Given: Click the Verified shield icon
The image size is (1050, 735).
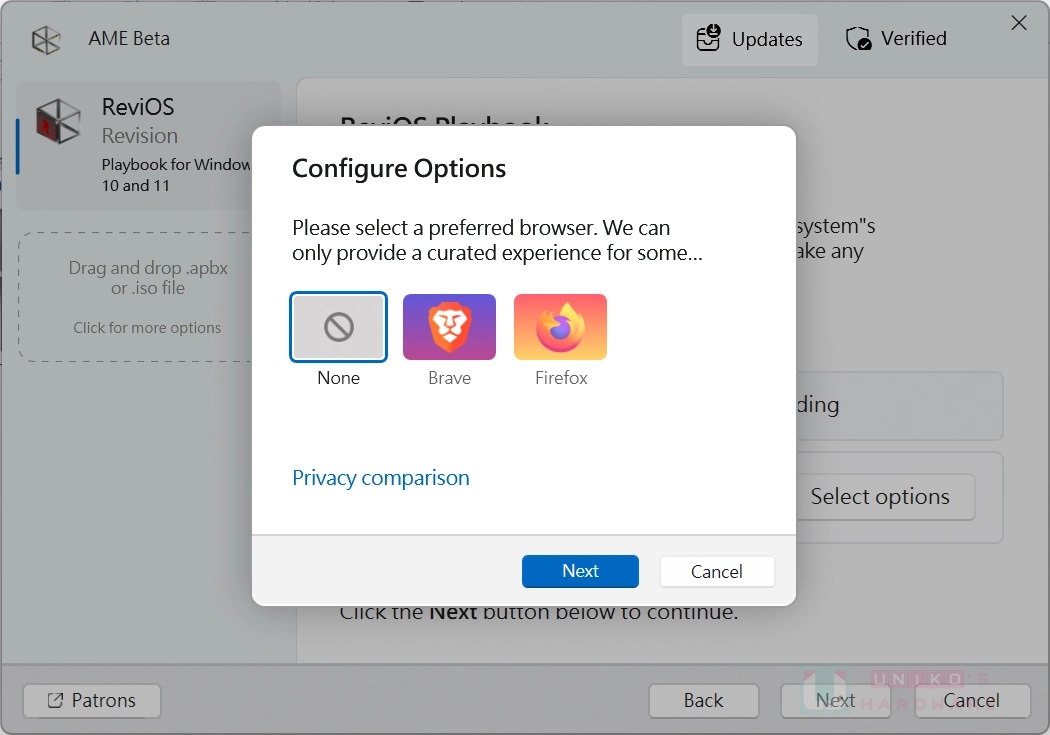Looking at the screenshot, I should click(858, 39).
